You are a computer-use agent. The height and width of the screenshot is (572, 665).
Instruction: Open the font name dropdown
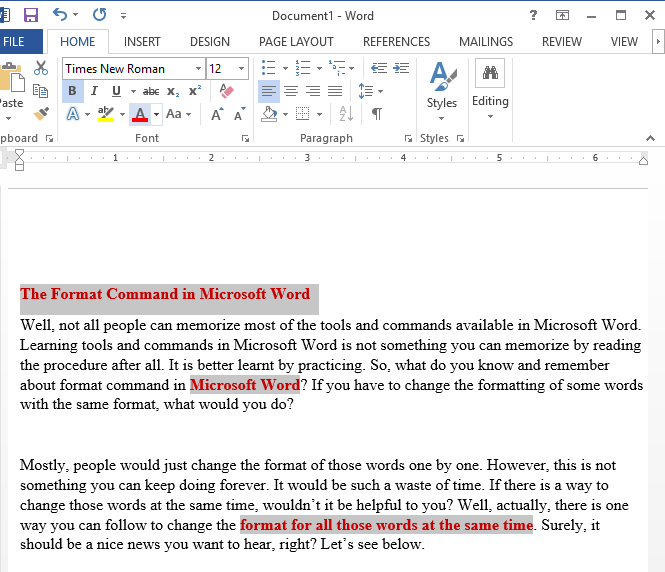(x=198, y=69)
